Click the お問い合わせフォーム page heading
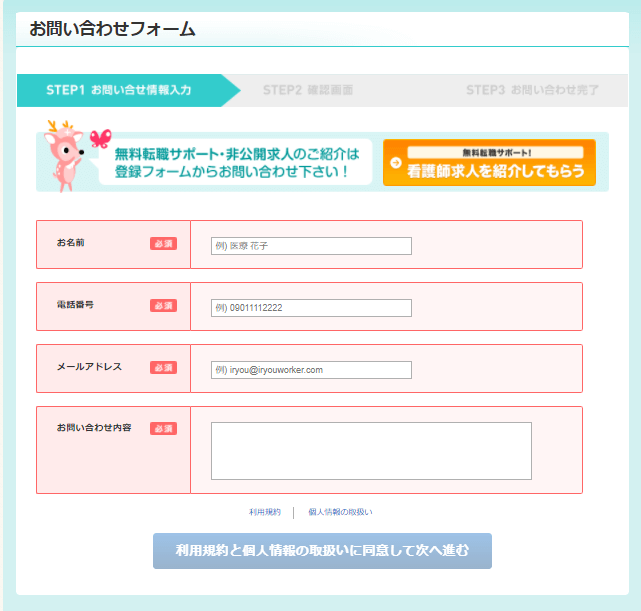The height and width of the screenshot is (611, 641). pyautogui.click(x=112, y=29)
